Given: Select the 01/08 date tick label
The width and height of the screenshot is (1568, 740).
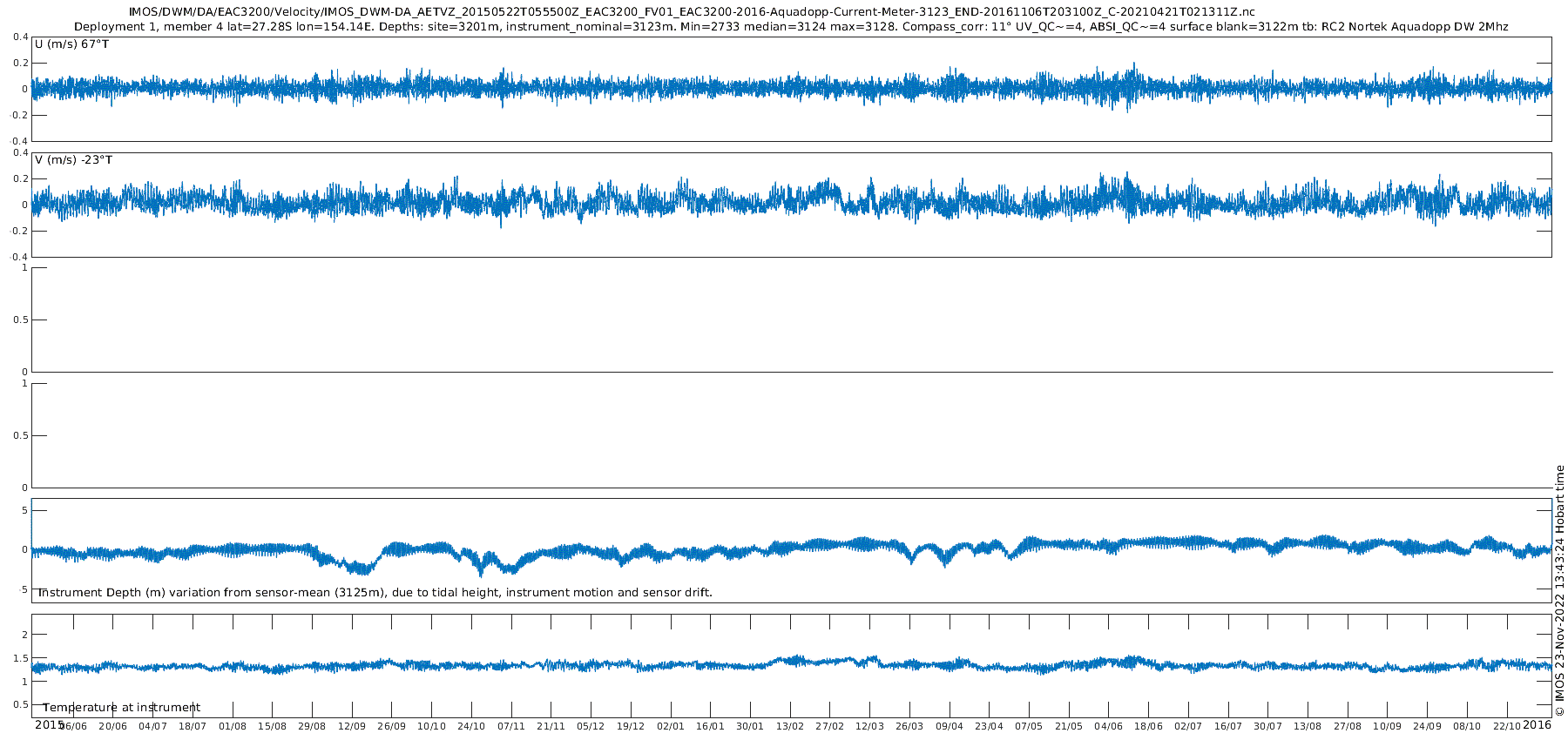Looking at the screenshot, I should coord(233,726).
